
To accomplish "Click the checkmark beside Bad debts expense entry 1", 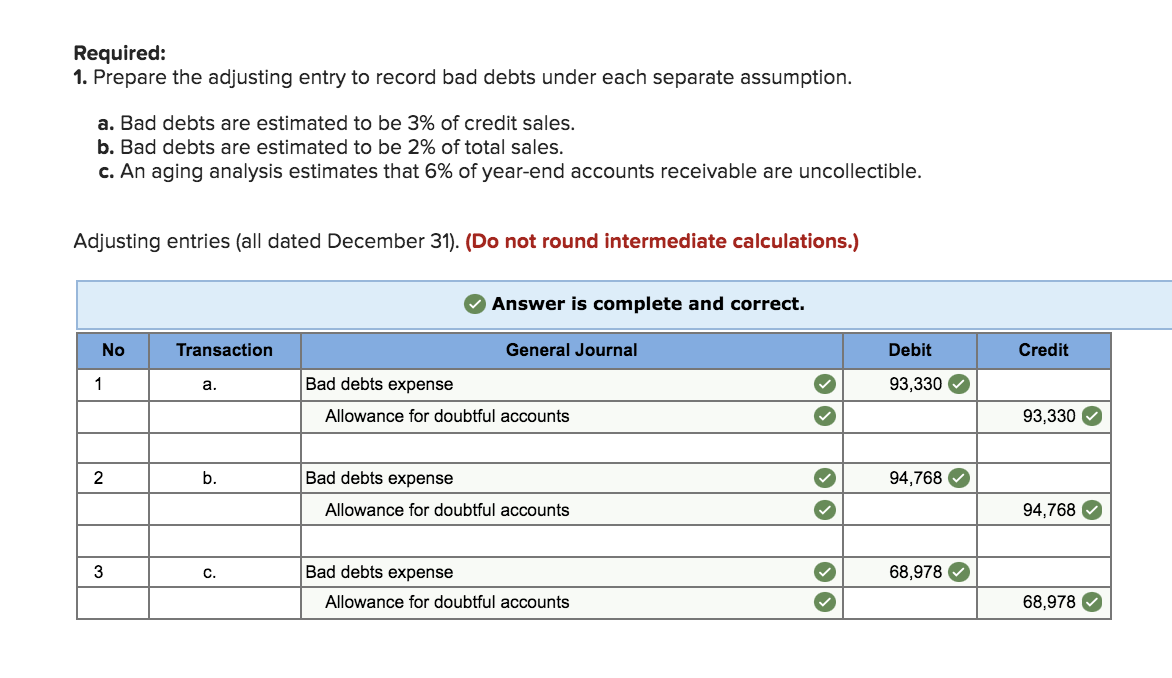I will (x=825, y=384).
